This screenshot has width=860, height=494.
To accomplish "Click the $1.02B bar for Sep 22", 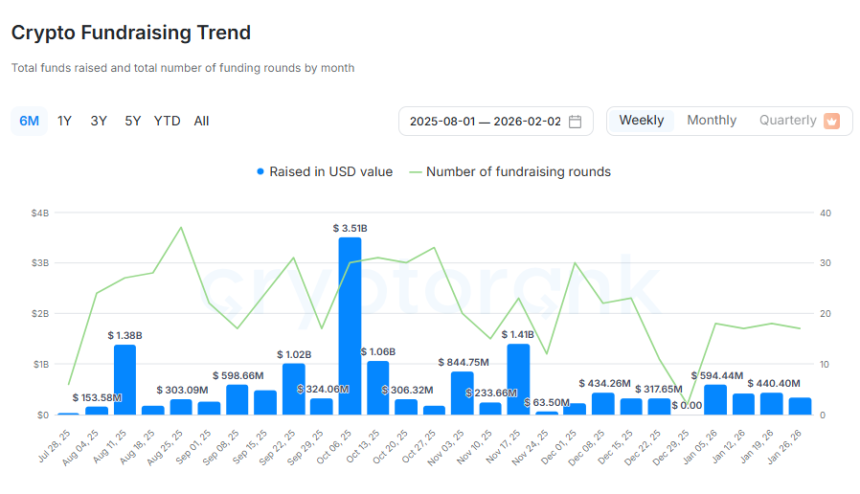I will tap(294, 388).
